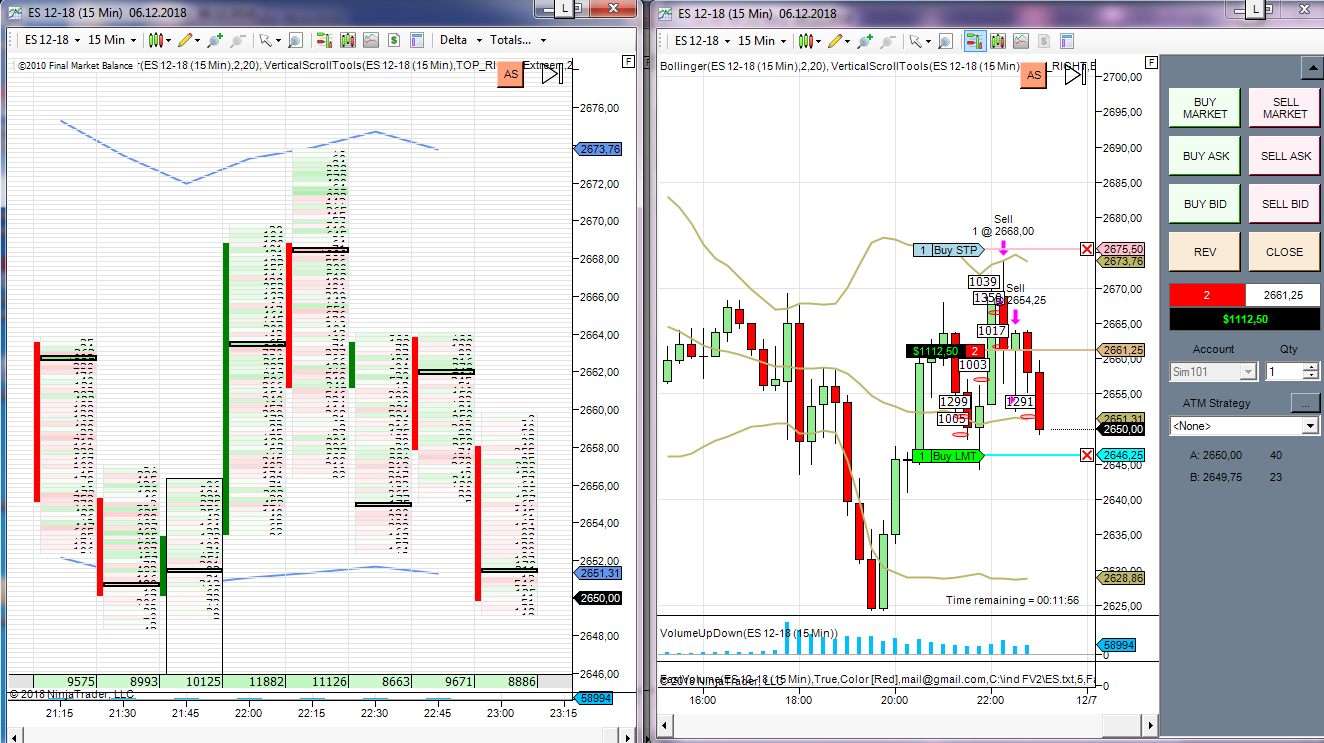Open ATM Strategy settings ellipsis button
Screen dimensions: 1324x743
pyautogui.click(x=1305, y=403)
